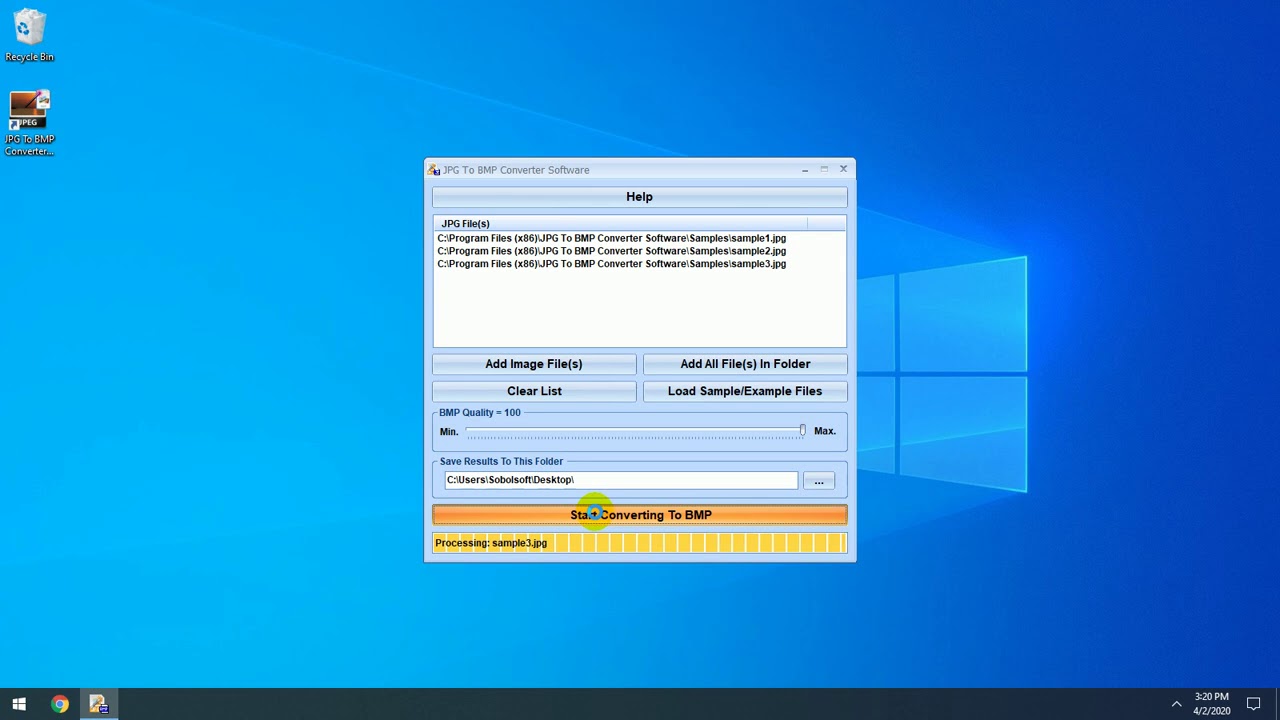Load Sample/Example Files
This screenshot has width=1280, height=720.
coord(745,391)
